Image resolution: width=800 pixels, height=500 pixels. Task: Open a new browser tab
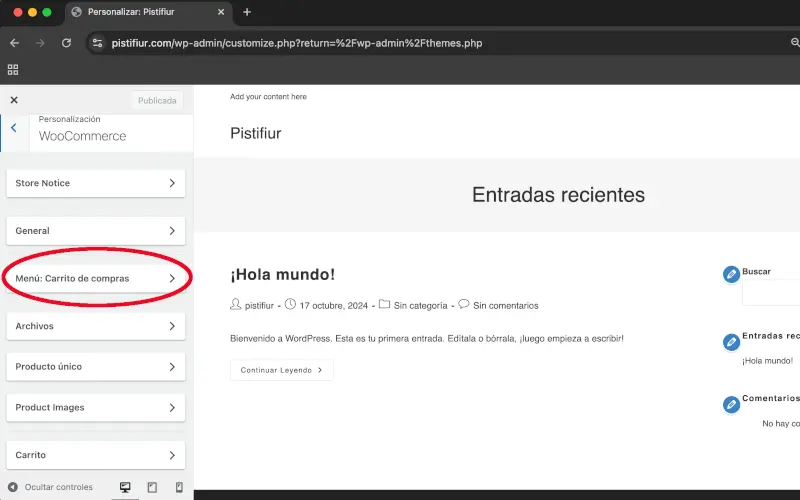(247, 12)
